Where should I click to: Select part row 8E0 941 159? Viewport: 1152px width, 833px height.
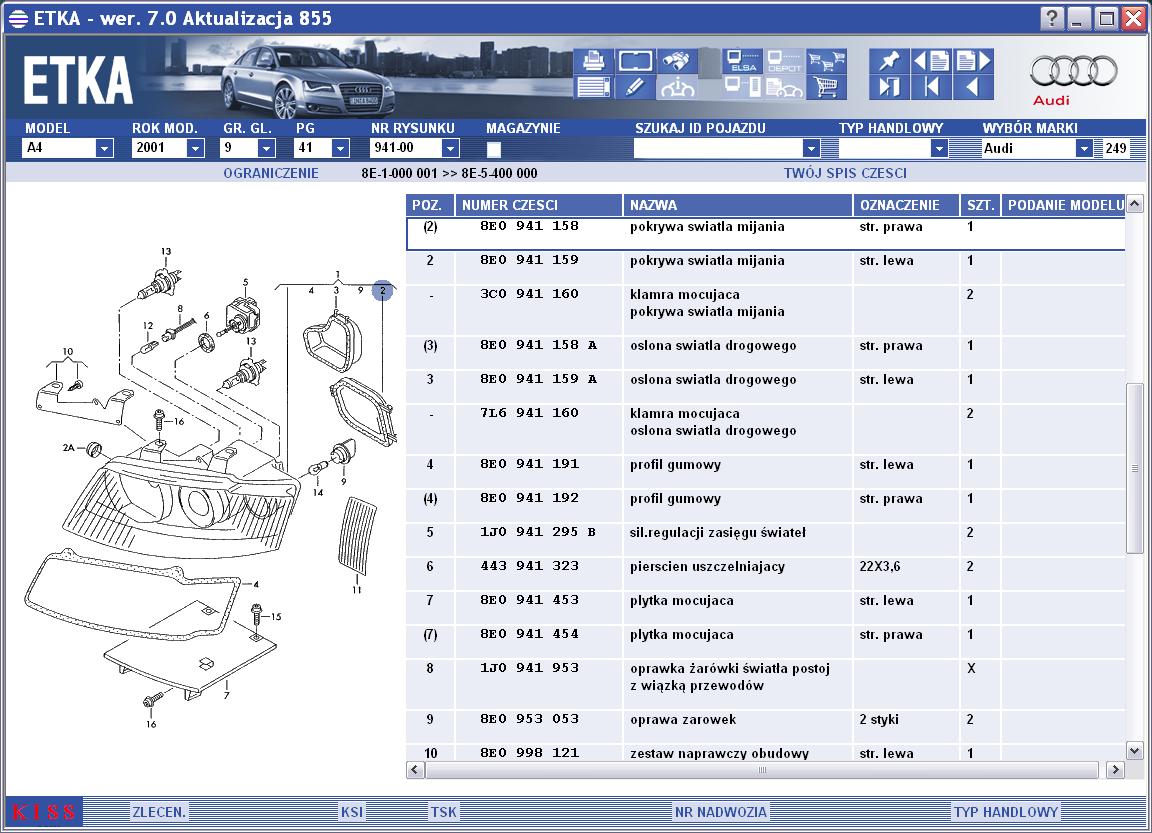(766, 267)
